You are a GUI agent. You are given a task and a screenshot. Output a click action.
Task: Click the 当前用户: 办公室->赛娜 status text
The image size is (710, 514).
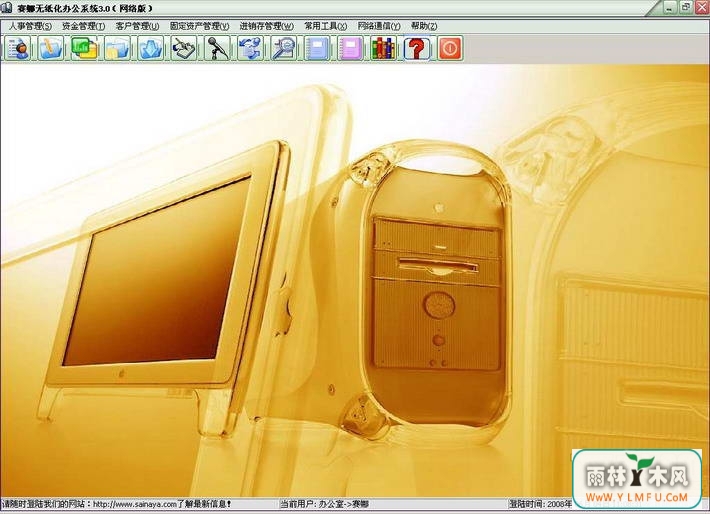point(324,504)
